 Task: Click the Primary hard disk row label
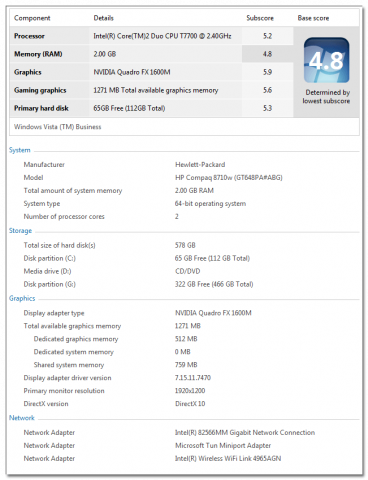[x=41, y=108]
